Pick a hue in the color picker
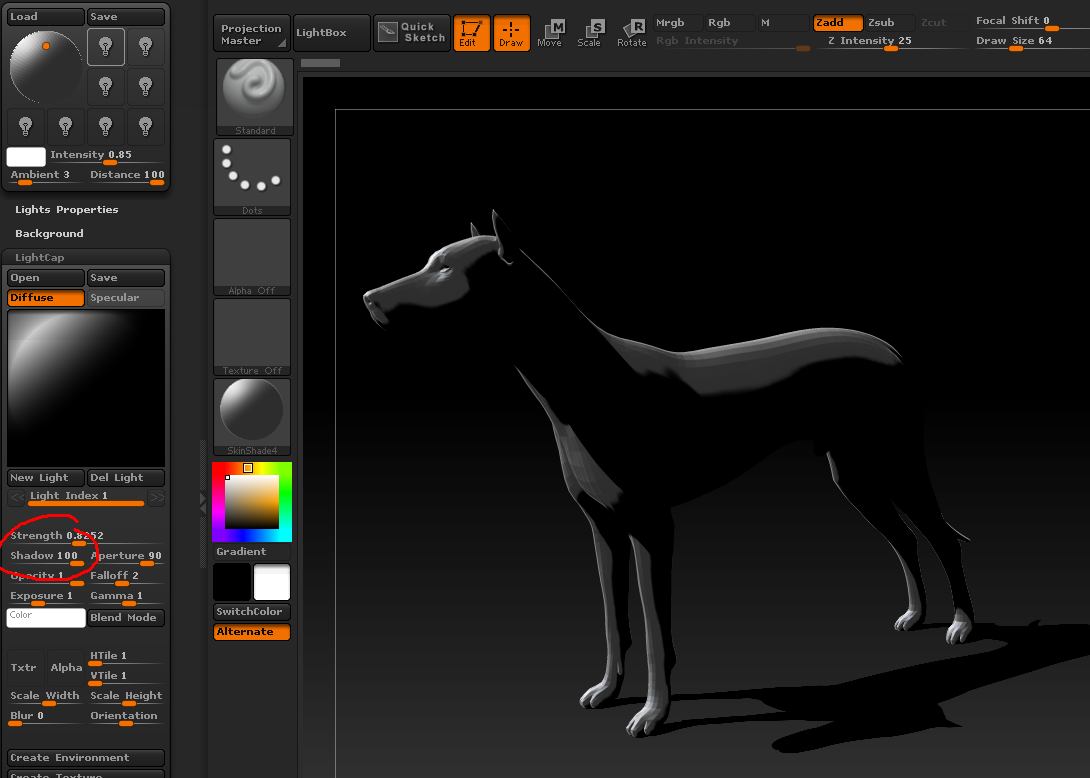 252,502
